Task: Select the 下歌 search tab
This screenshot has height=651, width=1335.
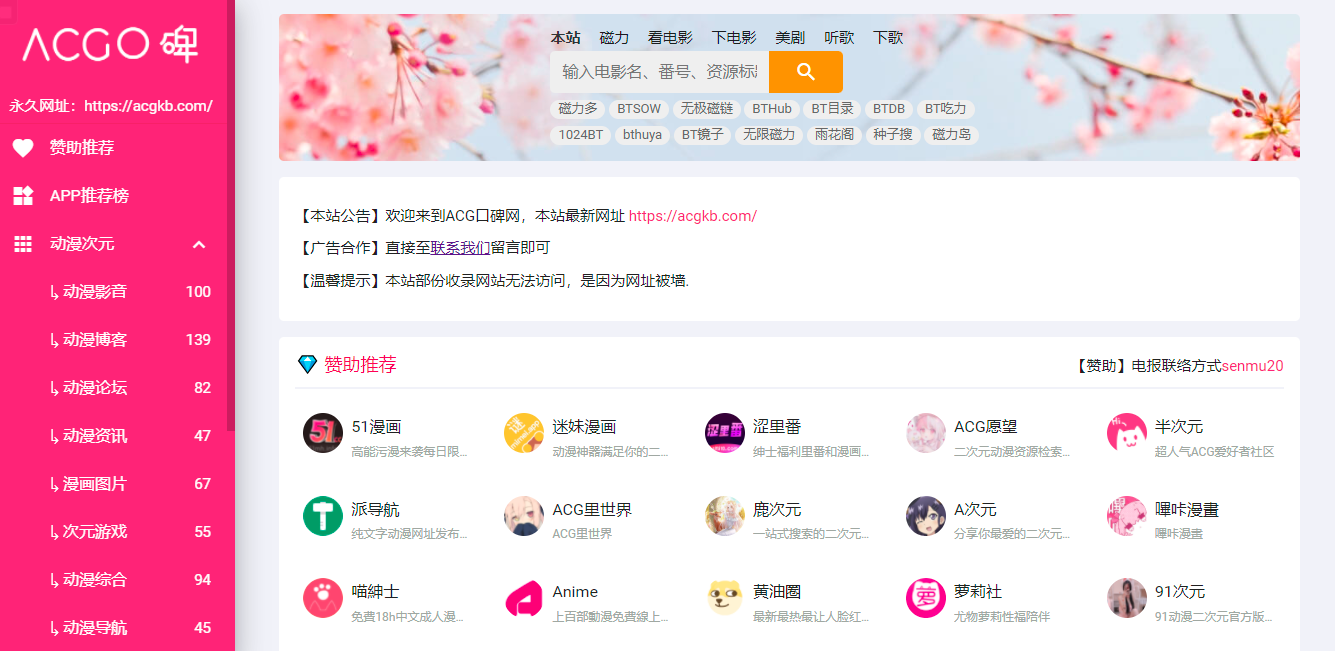Action: pyautogui.click(x=888, y=38)
